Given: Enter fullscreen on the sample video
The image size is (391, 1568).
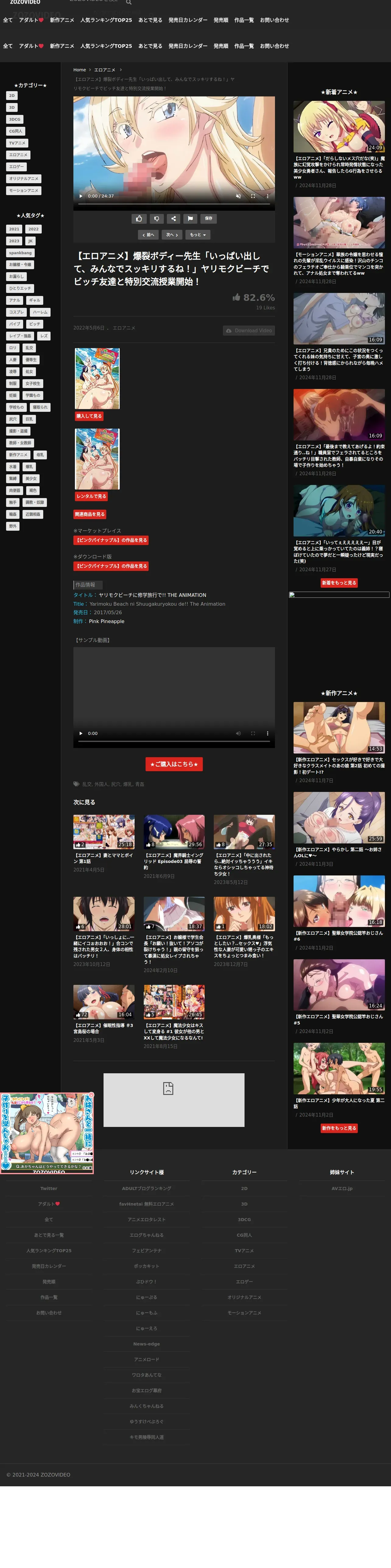Looking at the screenshot, I should tap(253, 733).
